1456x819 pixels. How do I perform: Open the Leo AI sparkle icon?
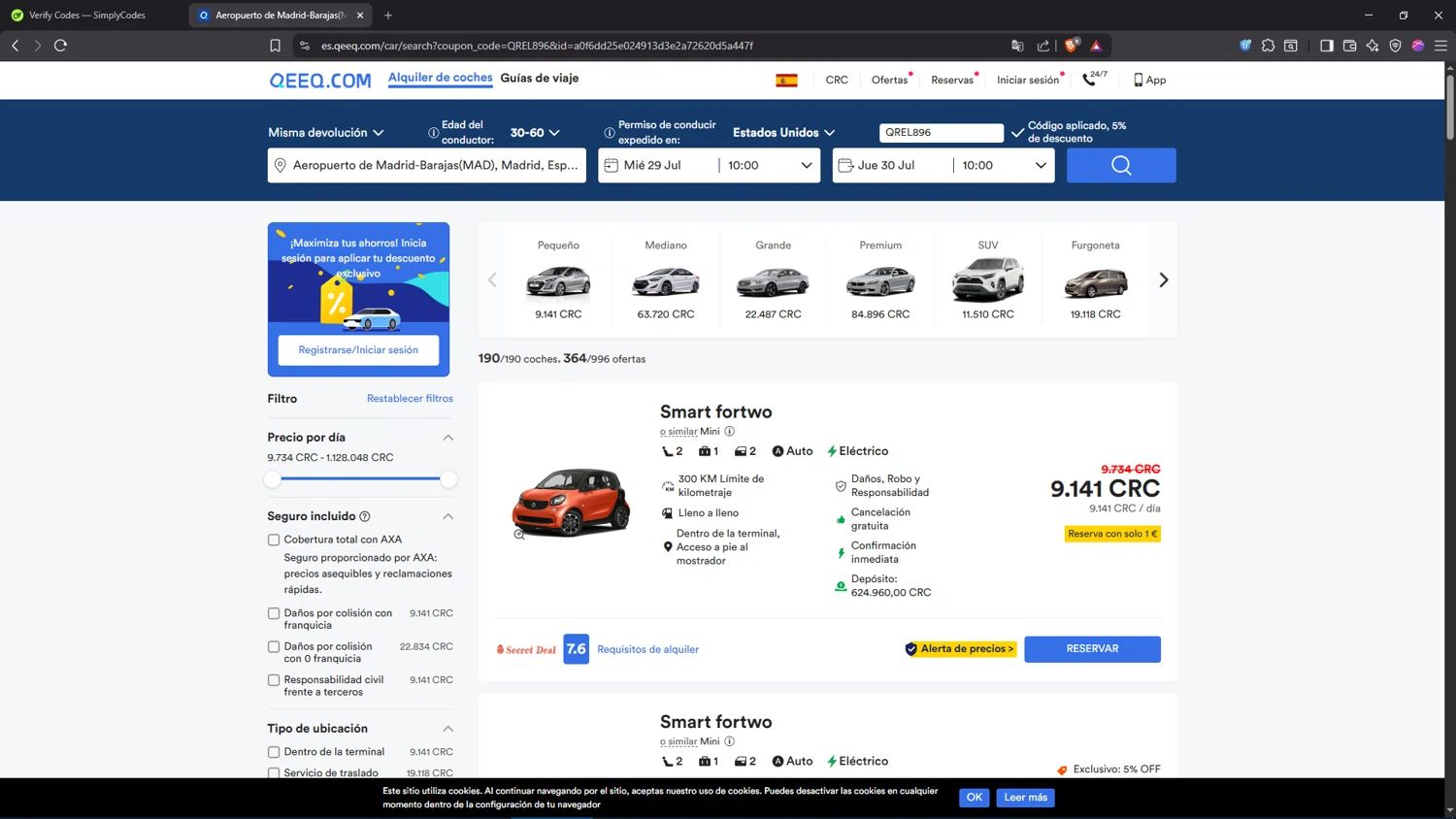[x=1373, y=46]
